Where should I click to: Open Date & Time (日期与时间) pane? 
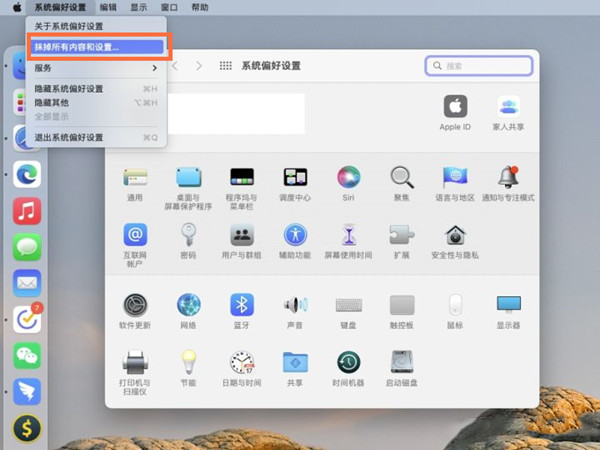(x=241, y=363)
